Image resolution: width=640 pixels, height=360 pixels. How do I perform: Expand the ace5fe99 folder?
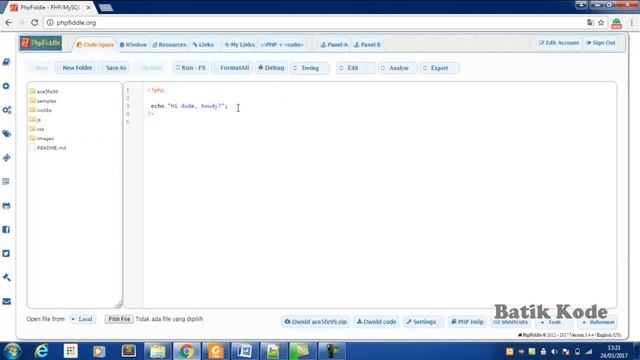pos(44,91)
